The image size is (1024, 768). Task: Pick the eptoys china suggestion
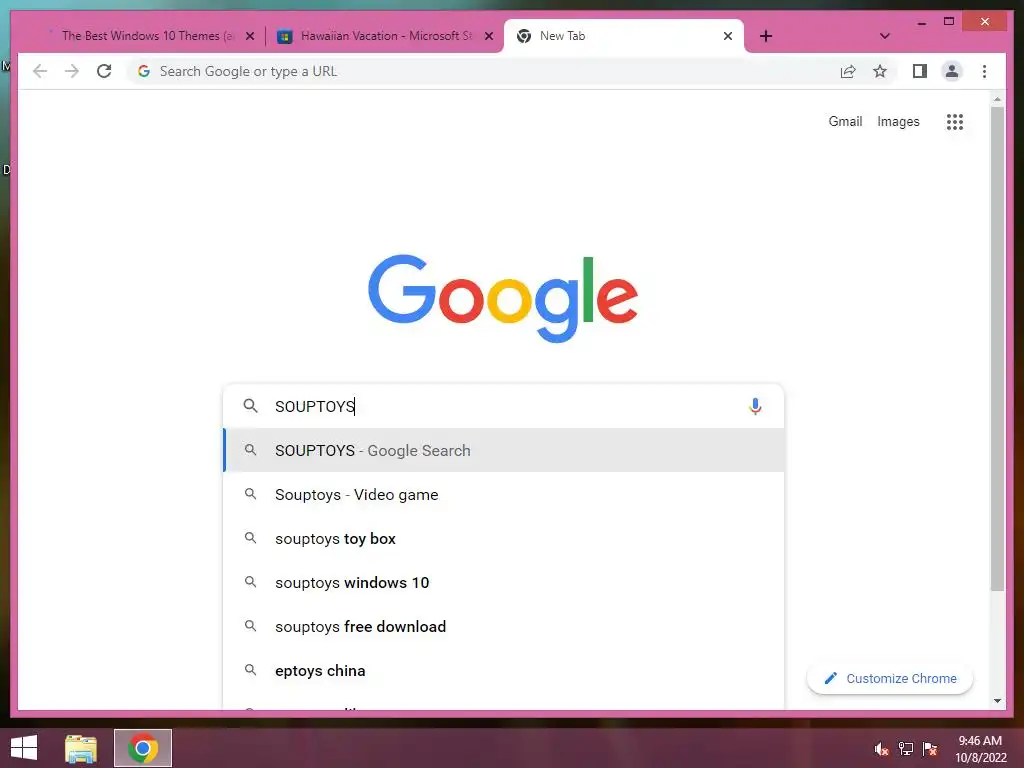click(504, 671)
